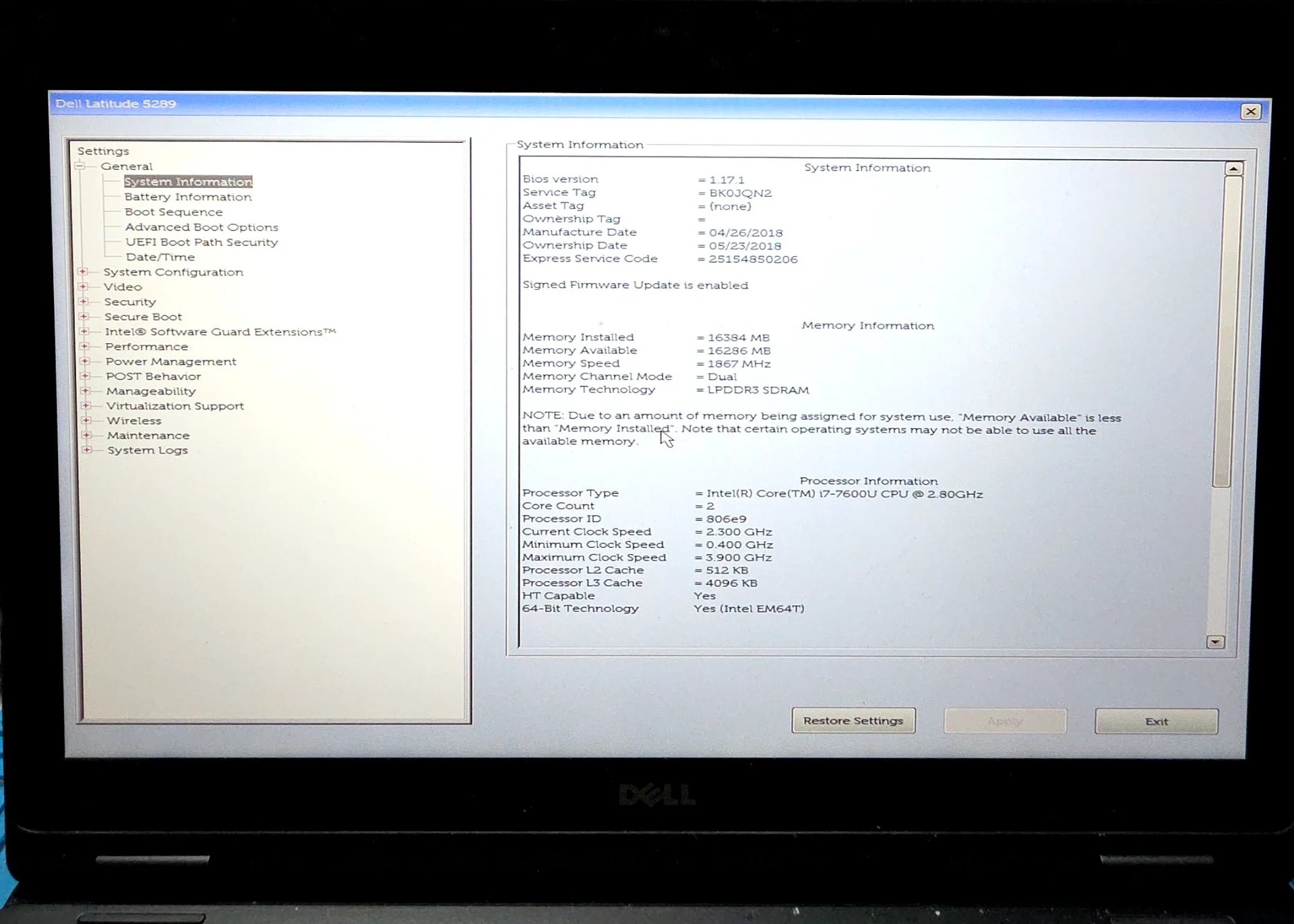Click the 64-Bit Technology value

click(749, 609)
